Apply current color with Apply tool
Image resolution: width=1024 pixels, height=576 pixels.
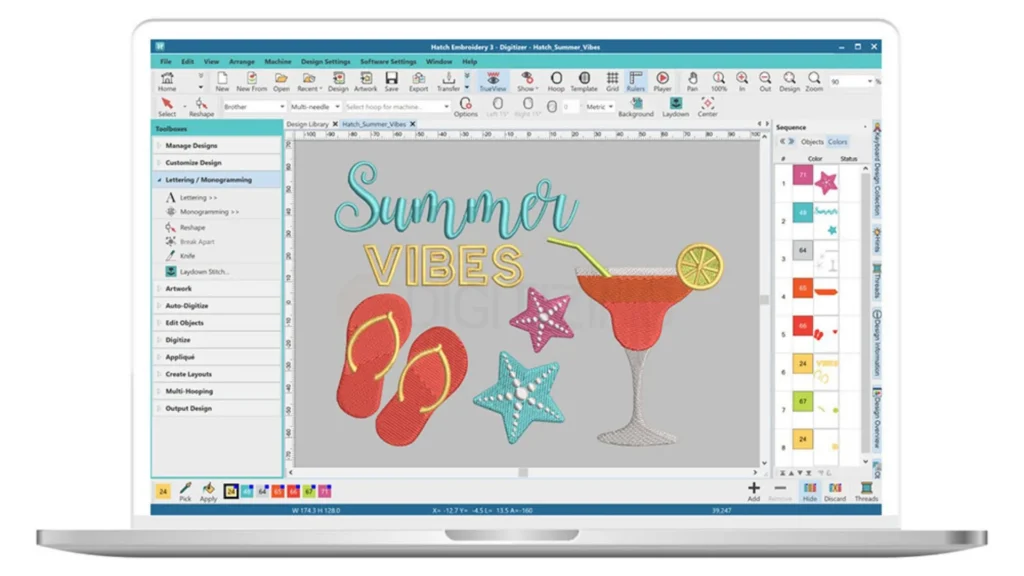pos(208,492)
